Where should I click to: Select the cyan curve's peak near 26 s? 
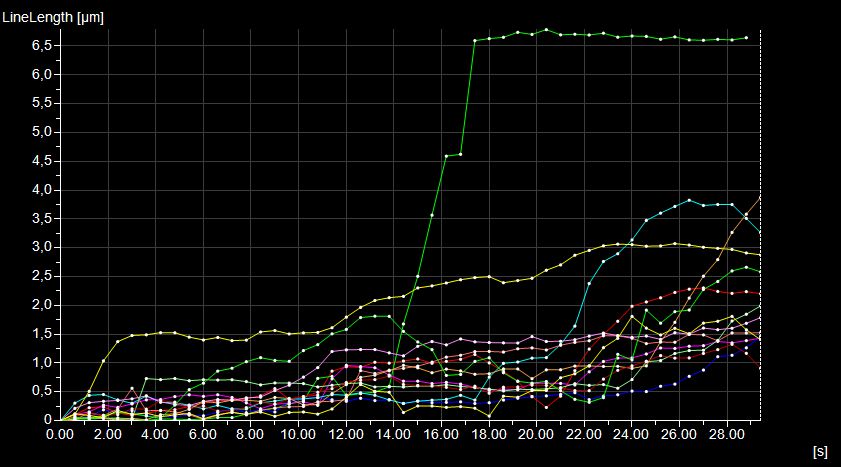point(689,200)
